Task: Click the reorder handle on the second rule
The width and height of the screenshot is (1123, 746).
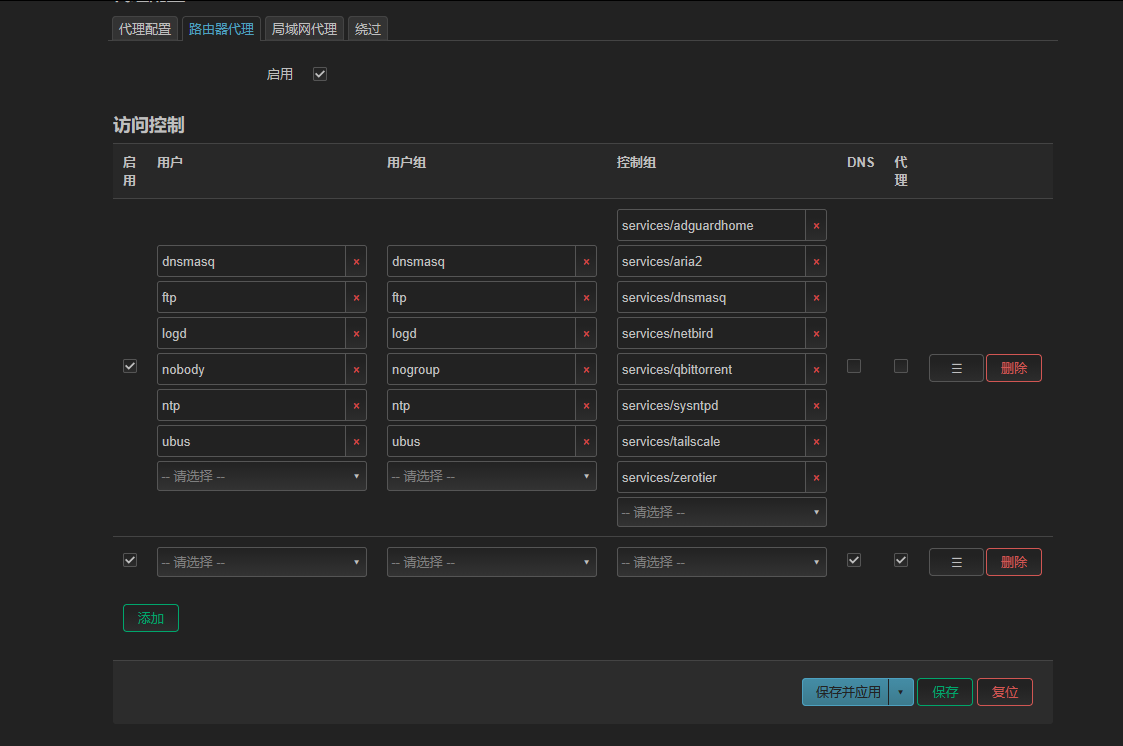Action: click(956, 562)
